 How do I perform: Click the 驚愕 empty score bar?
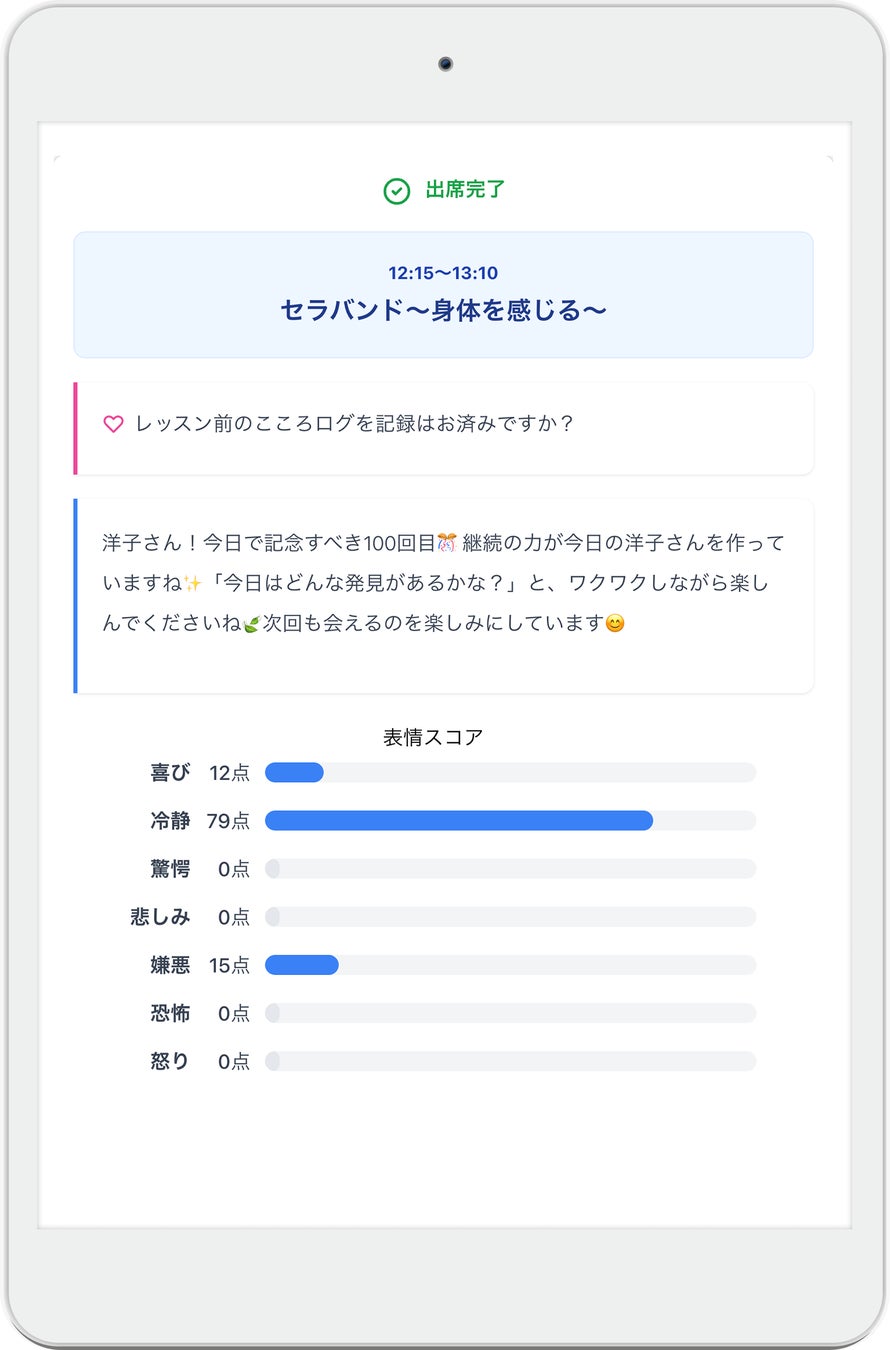tap(510, 868)
